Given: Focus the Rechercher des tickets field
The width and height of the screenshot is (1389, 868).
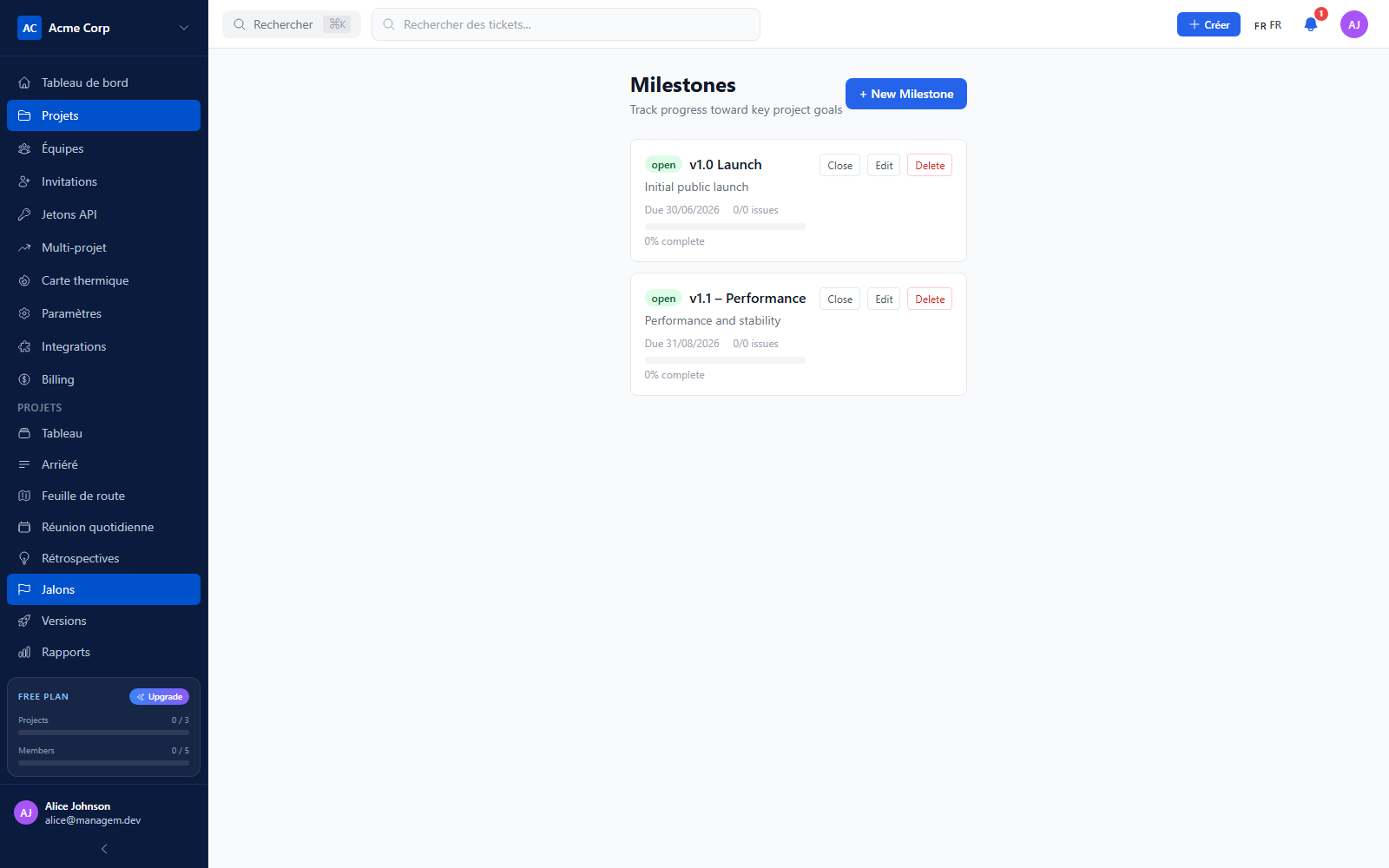Looking at the screenshot, I should (566, 24).
